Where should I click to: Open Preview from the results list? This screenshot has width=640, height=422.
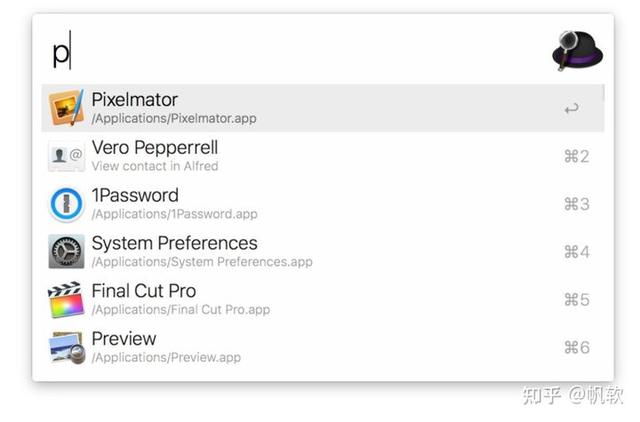(x=323, y=347)
